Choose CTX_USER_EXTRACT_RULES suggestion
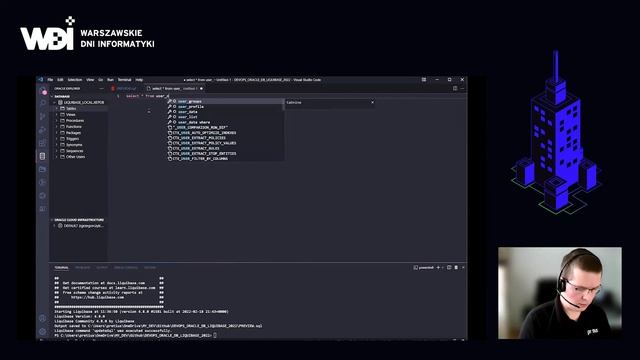Viewport: 640px width, 360px height. (x=225, y=149)
